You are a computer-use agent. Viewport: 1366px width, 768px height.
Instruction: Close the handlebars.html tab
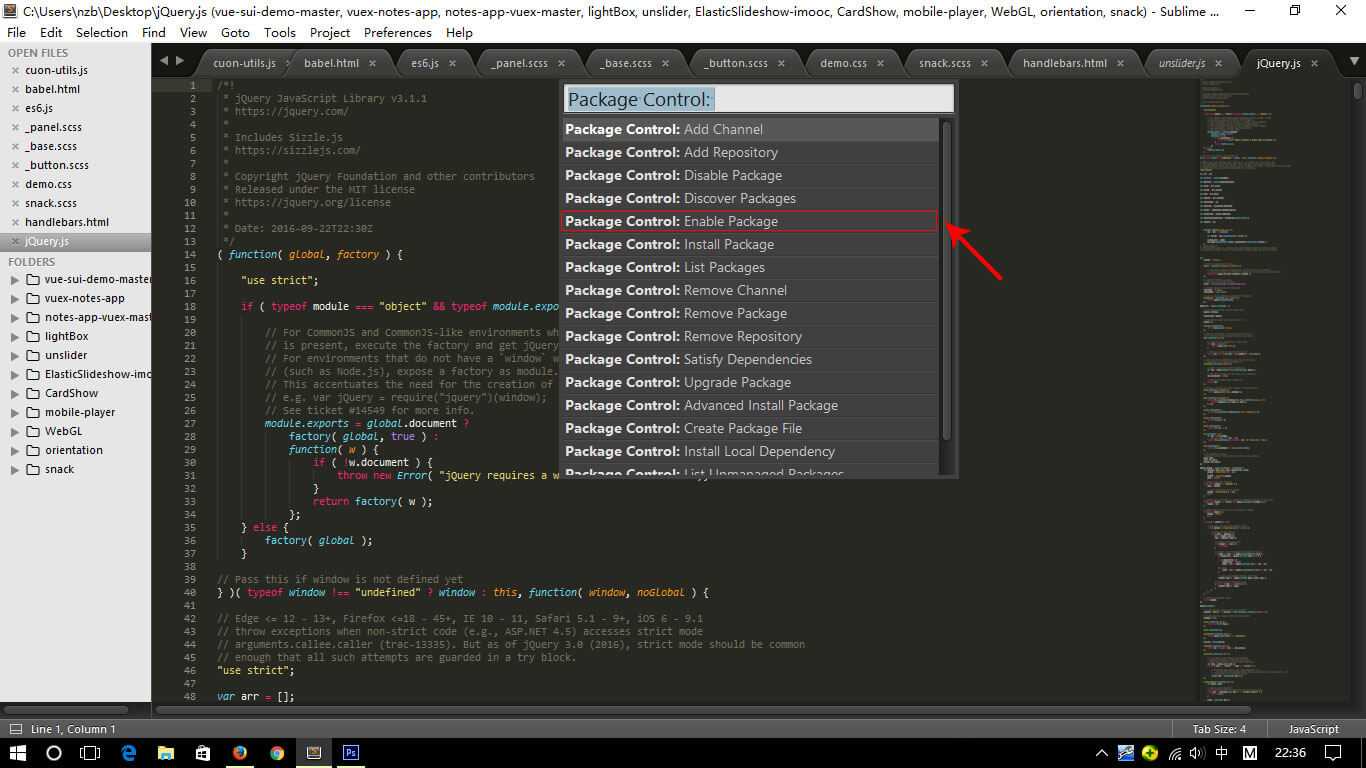click(1120, 63)
